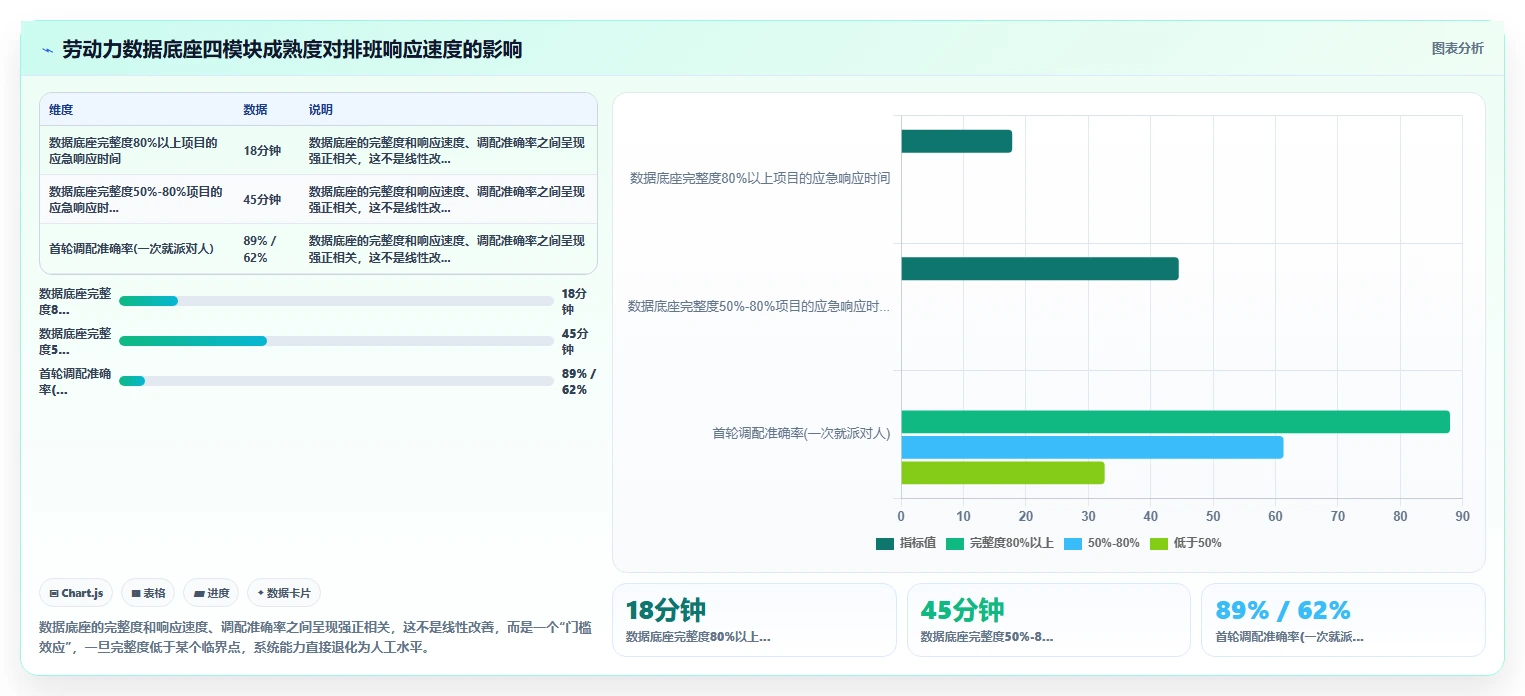Click the 45-minute dark teal chart bar
This screenshot has width=1525, height=696.
[1040, 269]
